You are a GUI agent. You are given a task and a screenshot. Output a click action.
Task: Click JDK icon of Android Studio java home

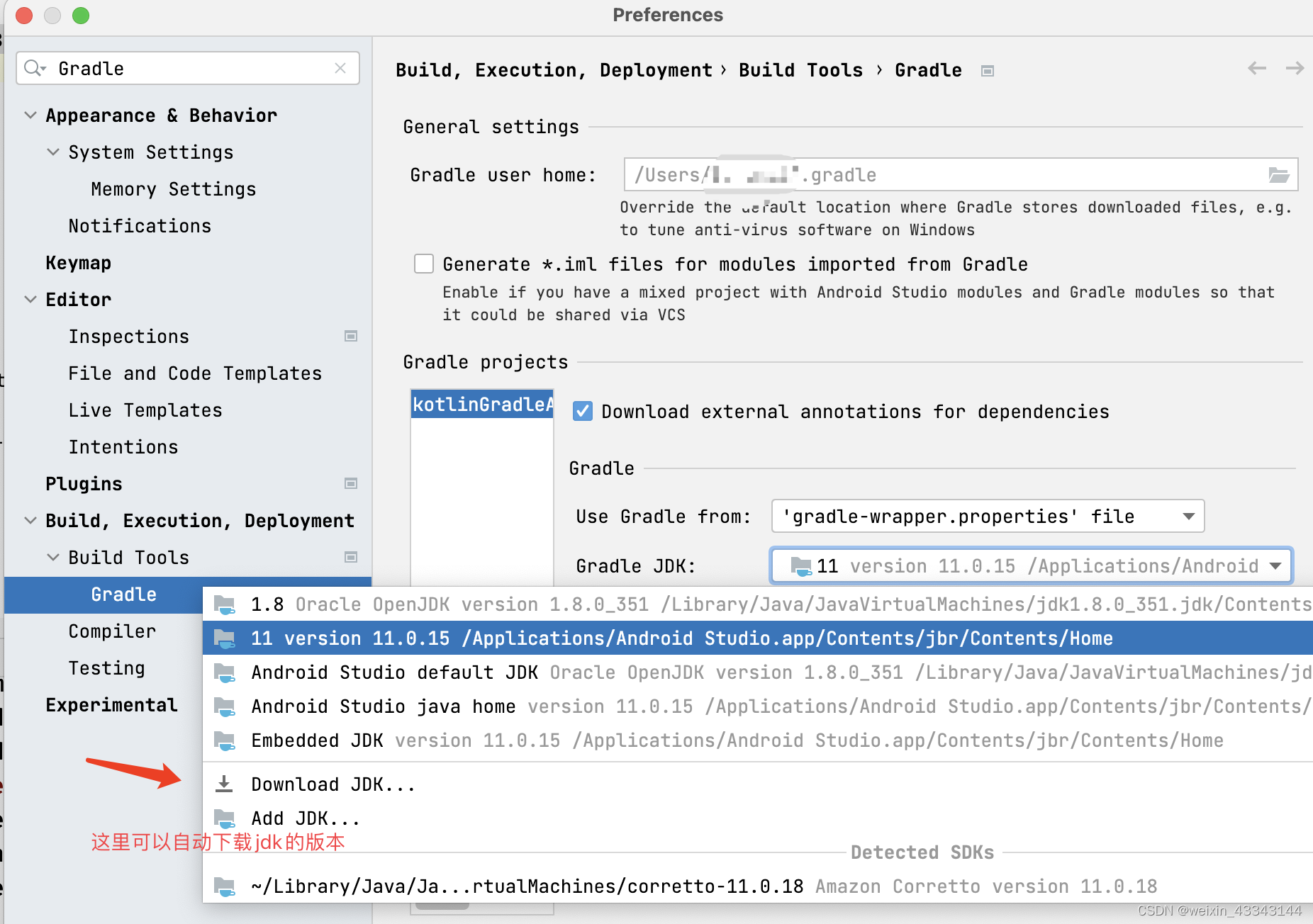coord(225,706)
